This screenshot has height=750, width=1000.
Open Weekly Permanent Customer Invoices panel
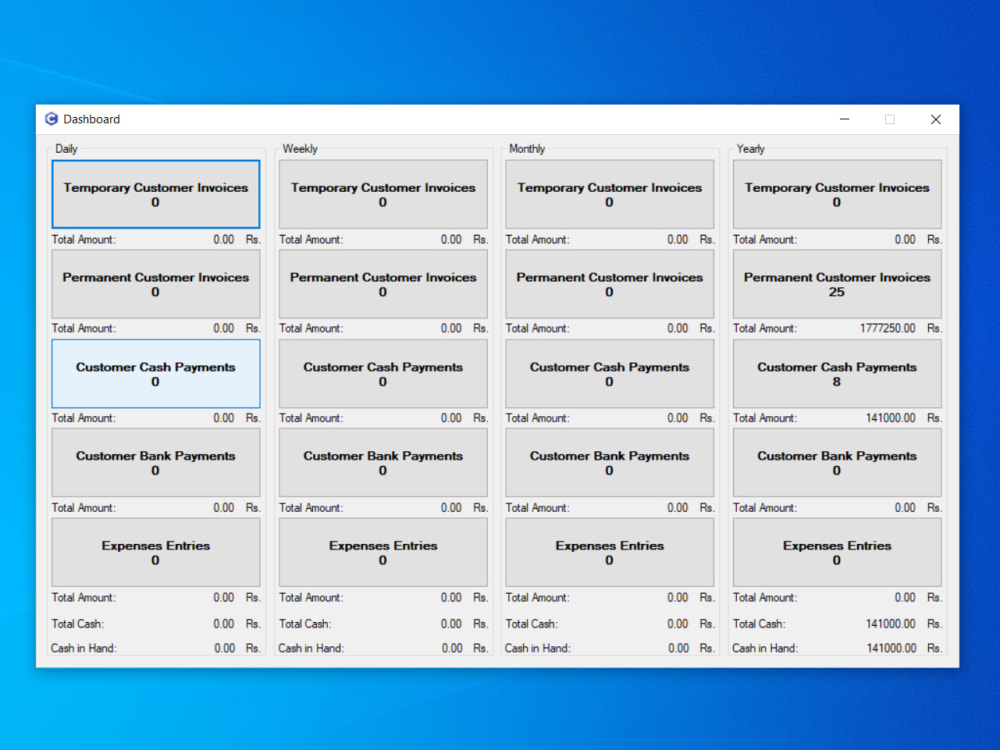pyautogui.click(x=383, y=284)
